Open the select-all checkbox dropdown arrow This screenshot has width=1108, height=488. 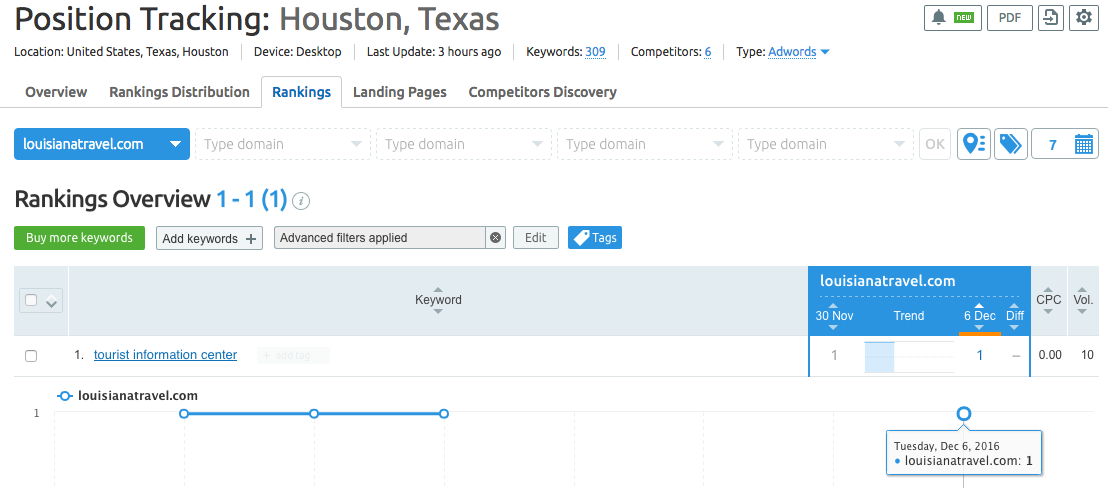pyautogui.click(x=51, y=302)
